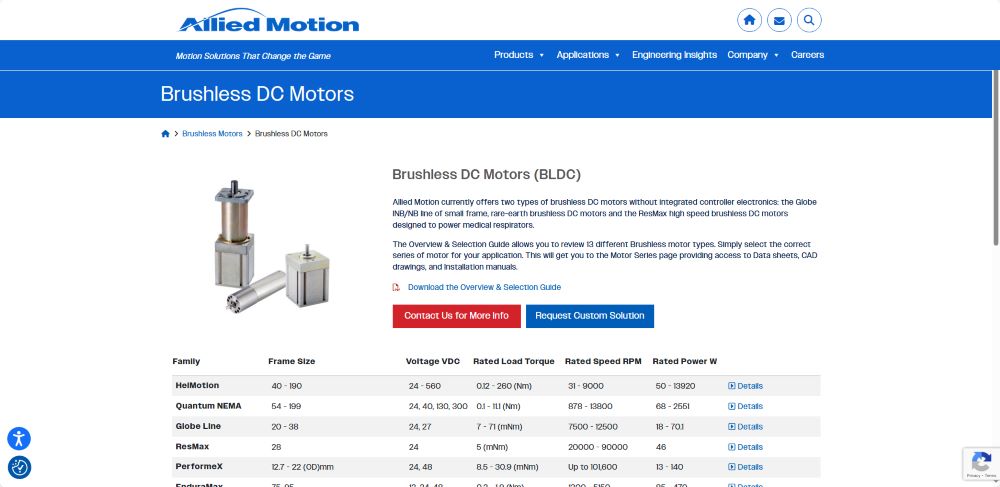Click the 40 - 190 frame size cell
This screenshot has height=487, width=1000.
[287, 386]
